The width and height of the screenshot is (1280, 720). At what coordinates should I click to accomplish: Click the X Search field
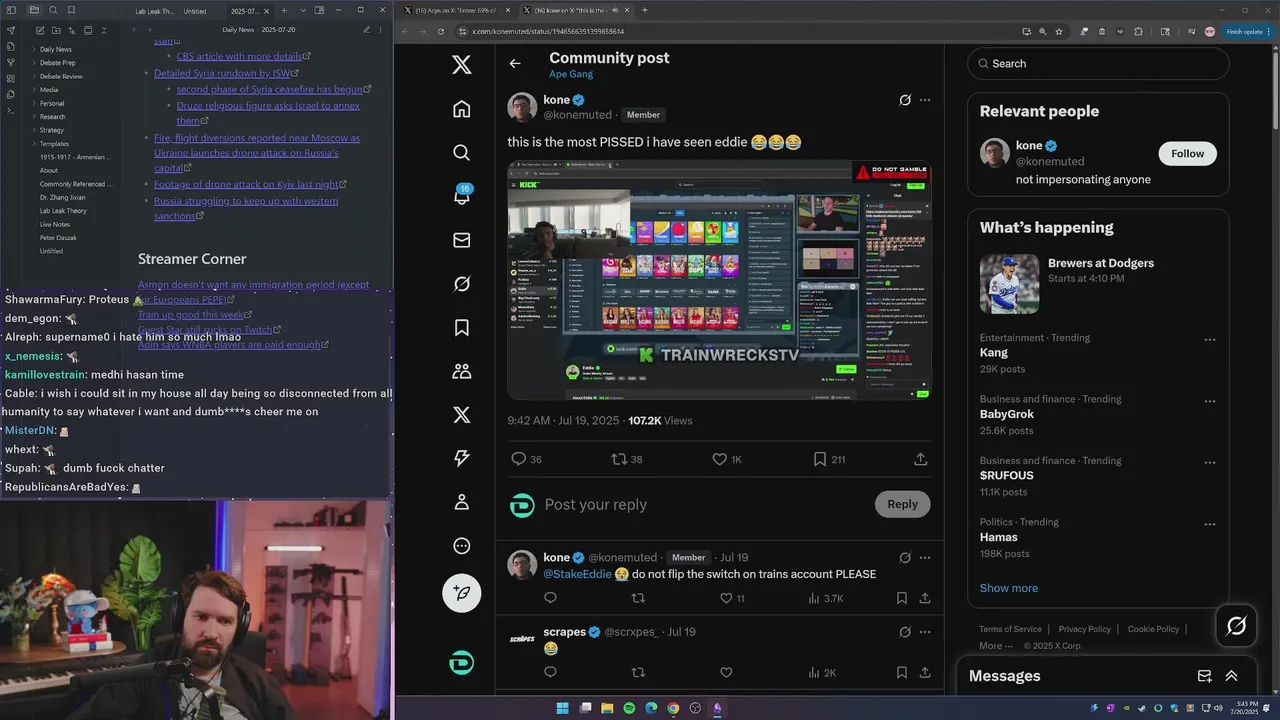coord(1097,63)
